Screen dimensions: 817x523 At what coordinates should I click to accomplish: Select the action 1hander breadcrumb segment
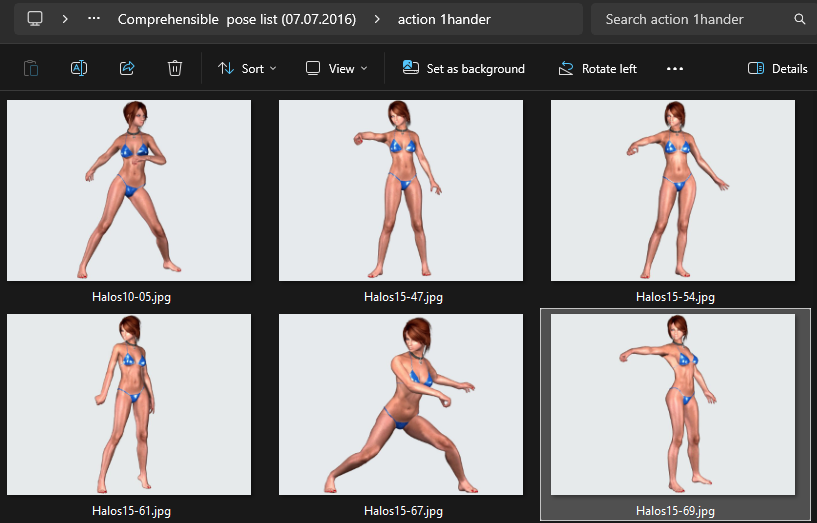pyautogui.click(x=444, y=19)
